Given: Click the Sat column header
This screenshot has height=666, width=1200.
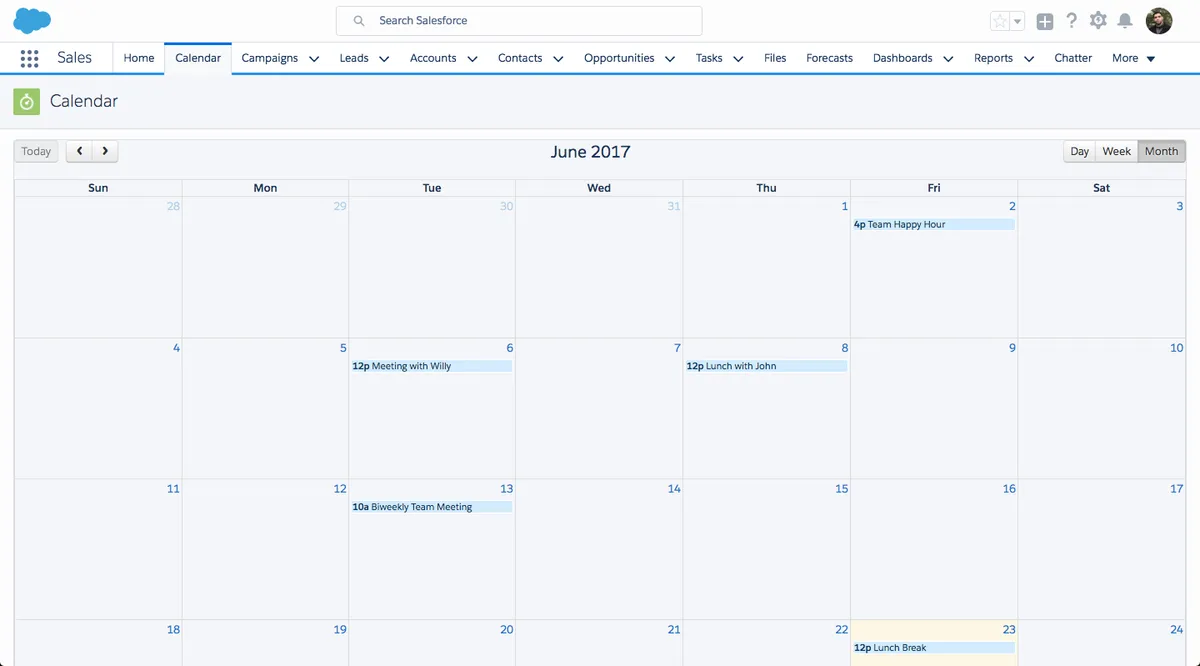Looking at the screenshot, I should click(x=1101, y=188).
